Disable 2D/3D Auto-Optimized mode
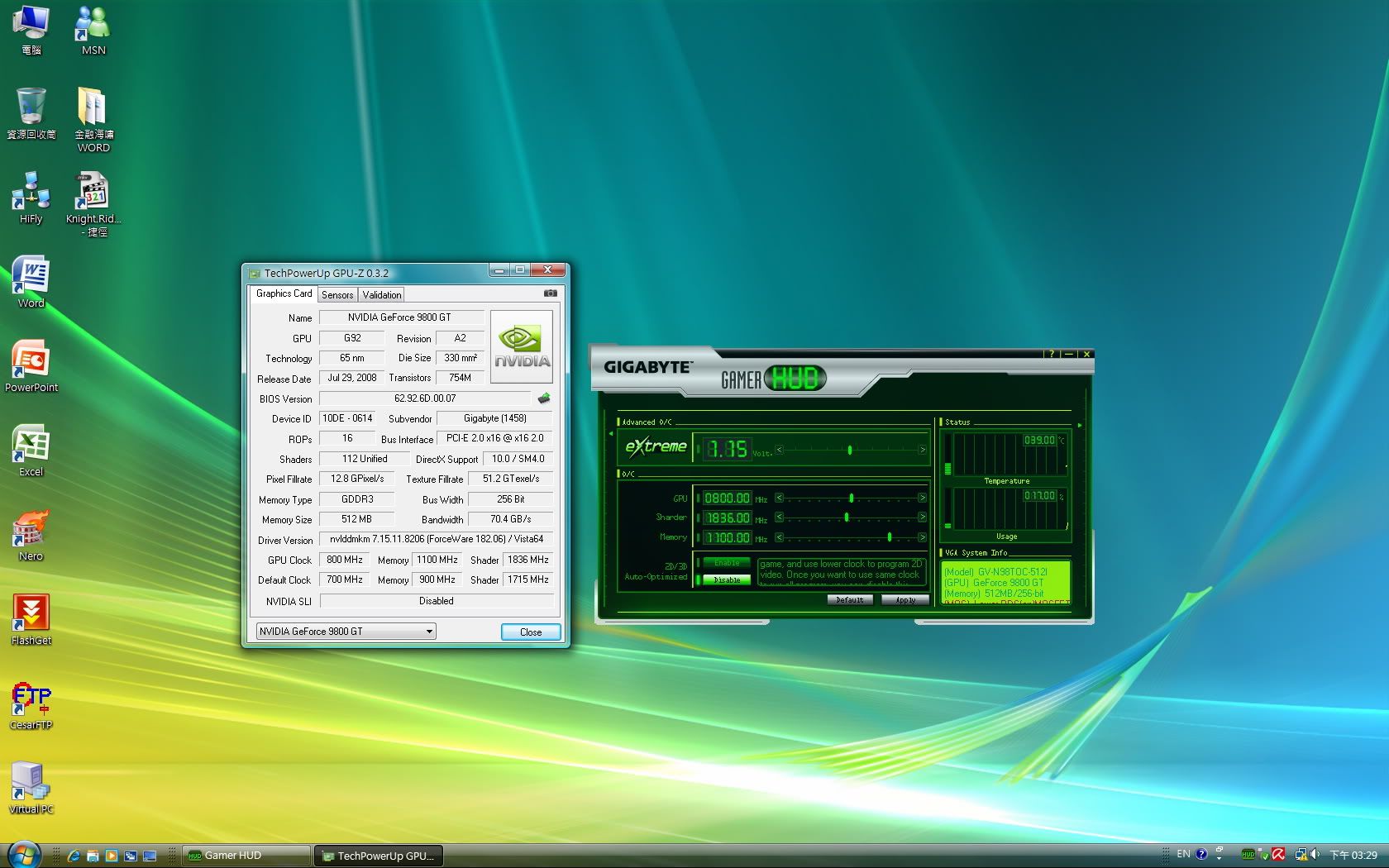The image size is (1389, 868). pyautogui.click(x=727, y=579)
